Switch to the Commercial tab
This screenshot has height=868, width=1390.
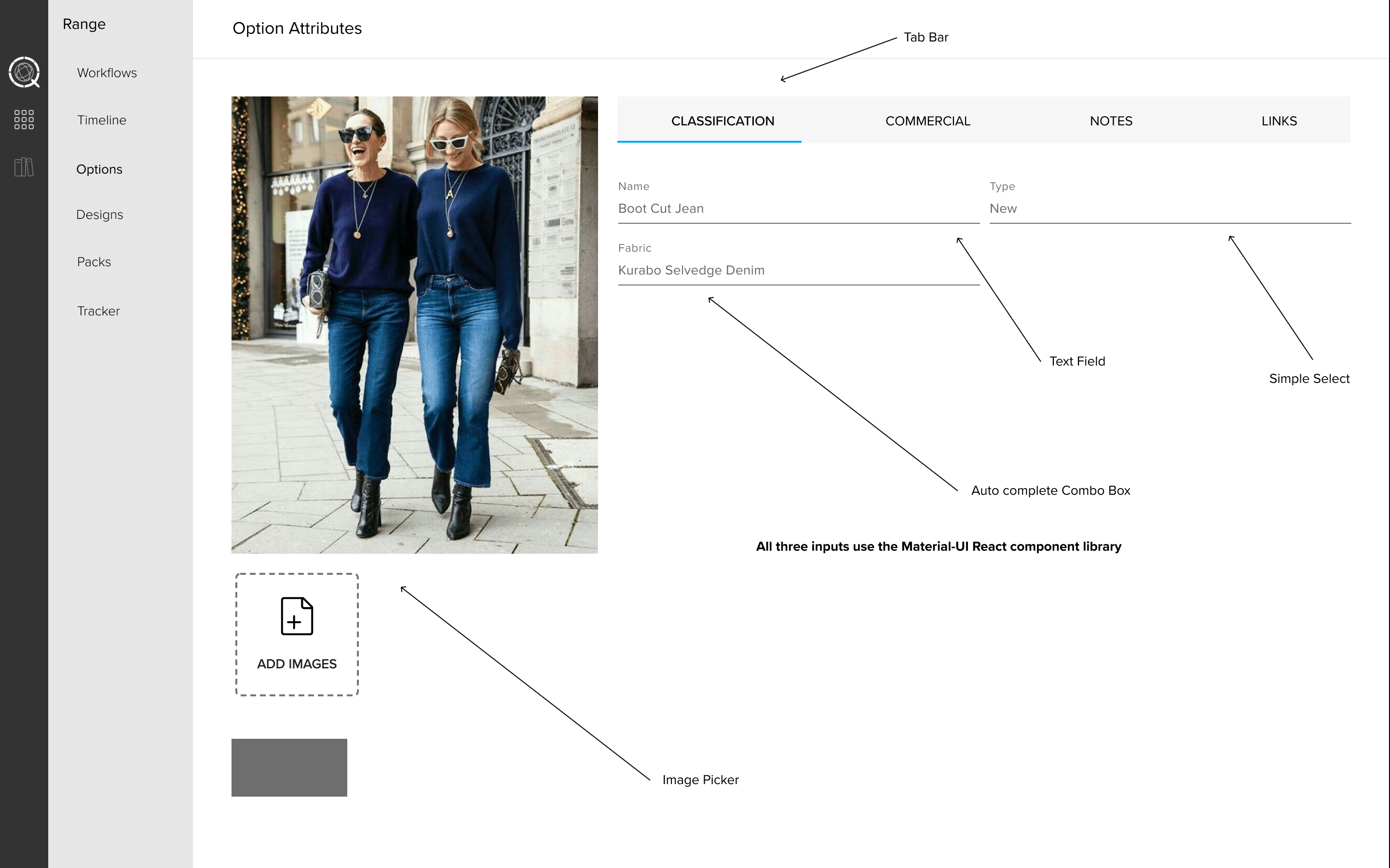[x=928, y=121]
